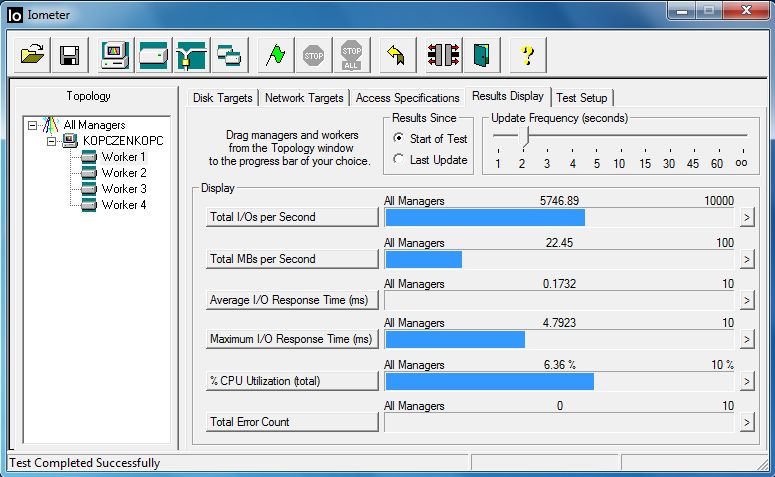The width and height of the screenshot is (775, 477).
Task: Click Iometer logo in title bar
Action: click(x=15, y=15)
